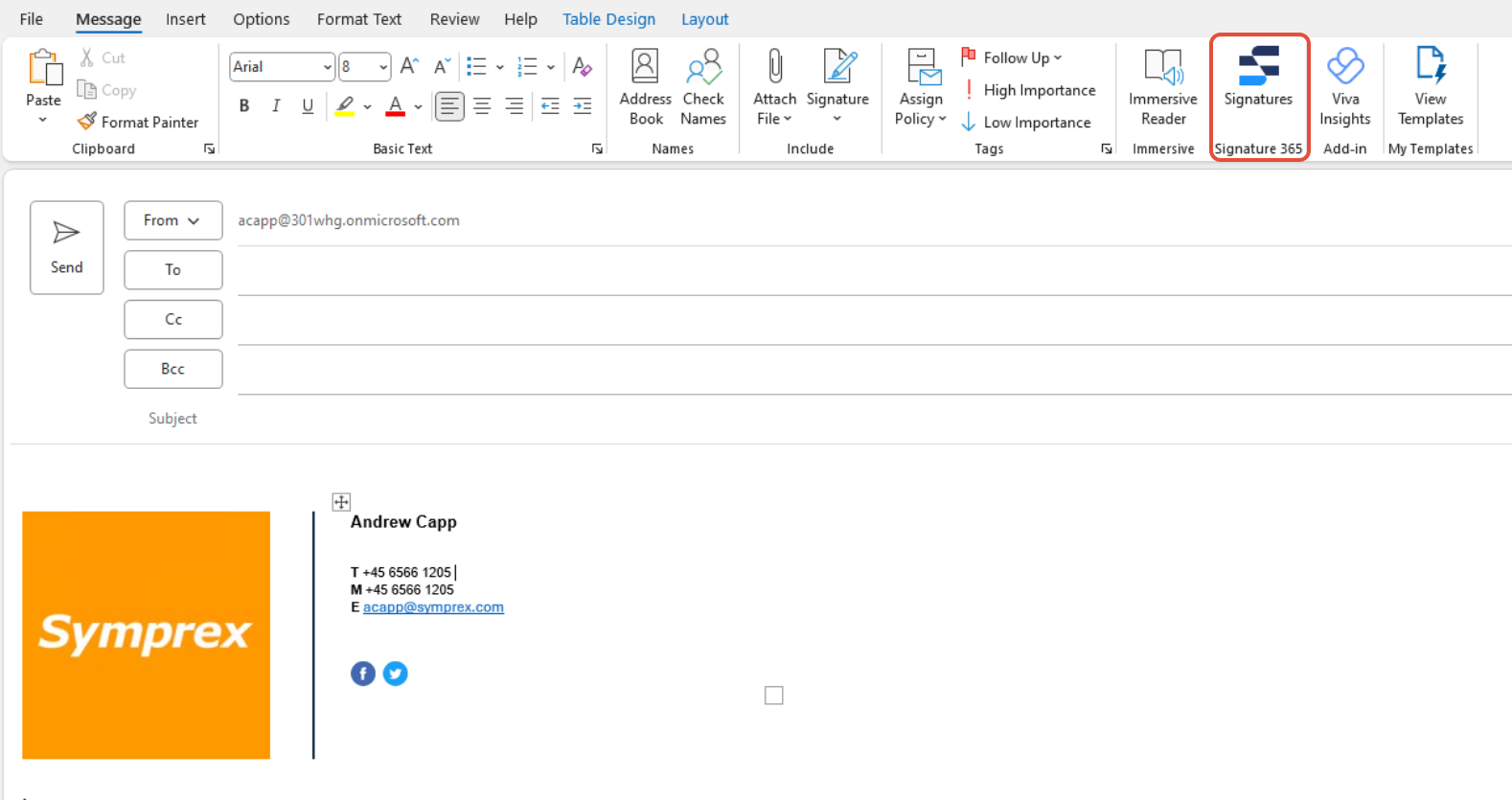Toggle Underline formatting
Screen dimensions: 1512x800
[308, 106]
